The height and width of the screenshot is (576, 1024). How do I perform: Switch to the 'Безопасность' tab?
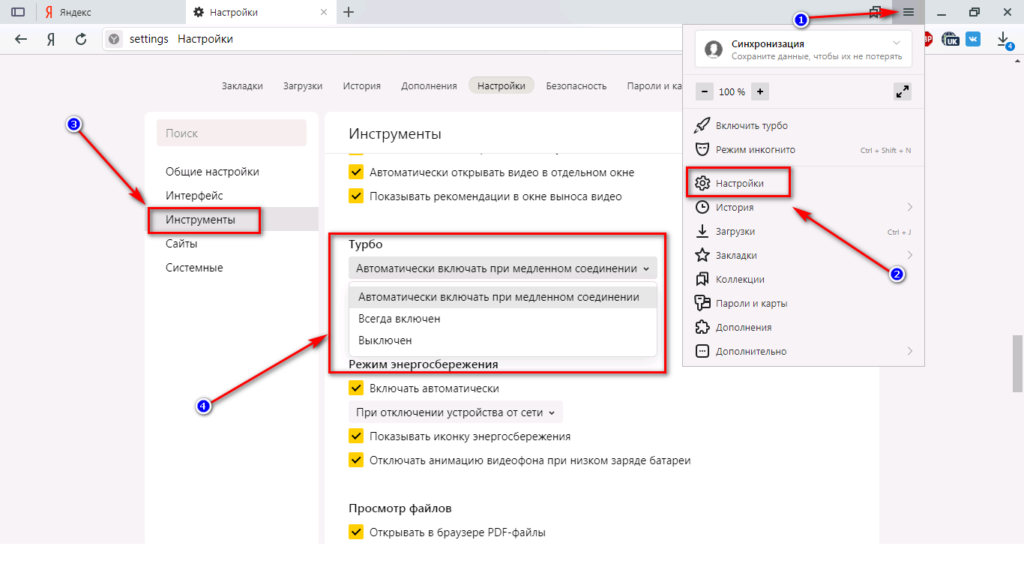pyautogui.click(x=576, y=86)
